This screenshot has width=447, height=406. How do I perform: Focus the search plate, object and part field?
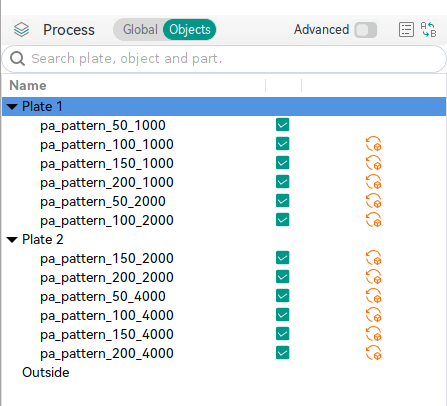pyautogui.click(x=224, y=59)
